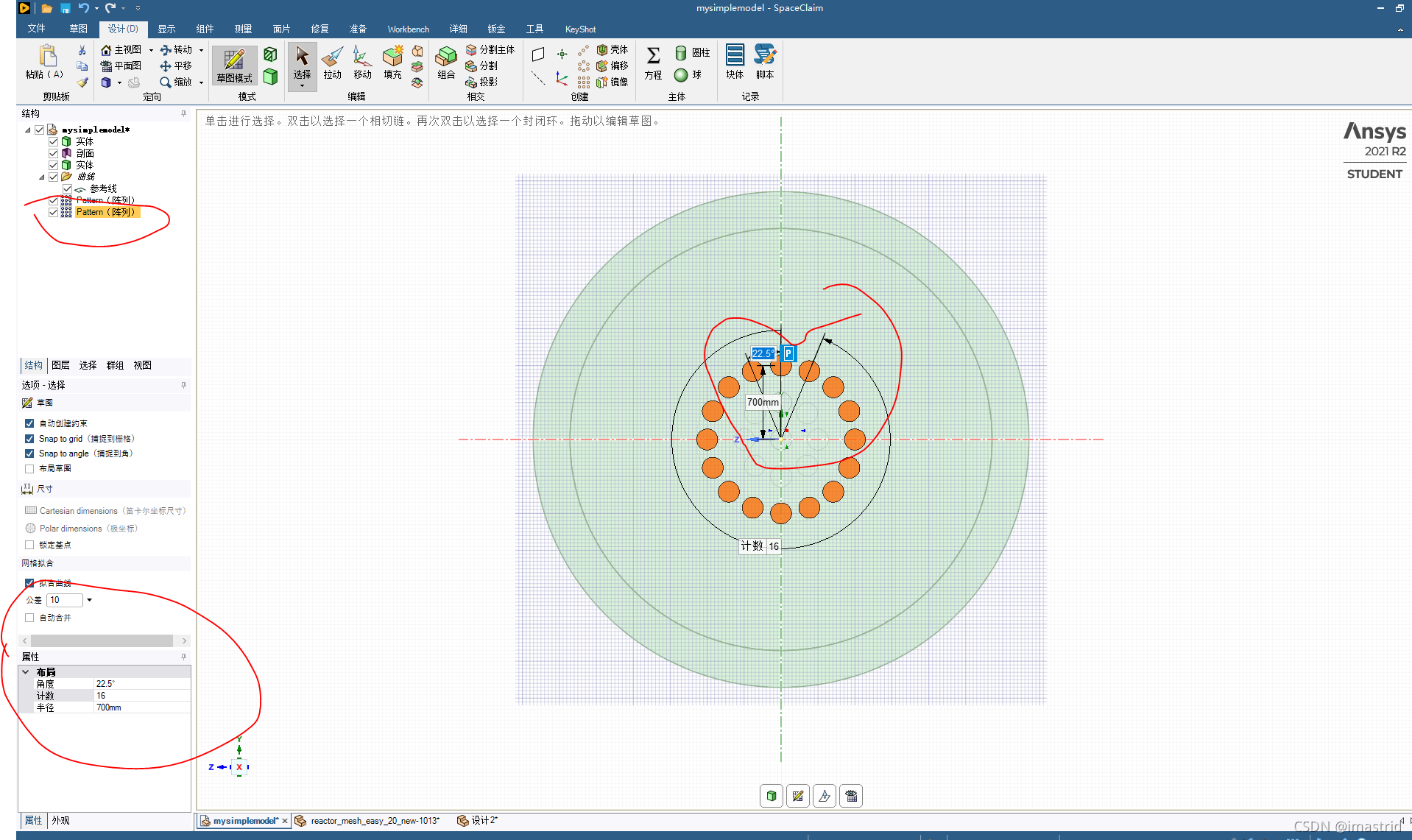The image size is (1412, 840).
Task: Click Split Body (分割主体) tool
Action: pyautogui.click(x=490, y=50)
